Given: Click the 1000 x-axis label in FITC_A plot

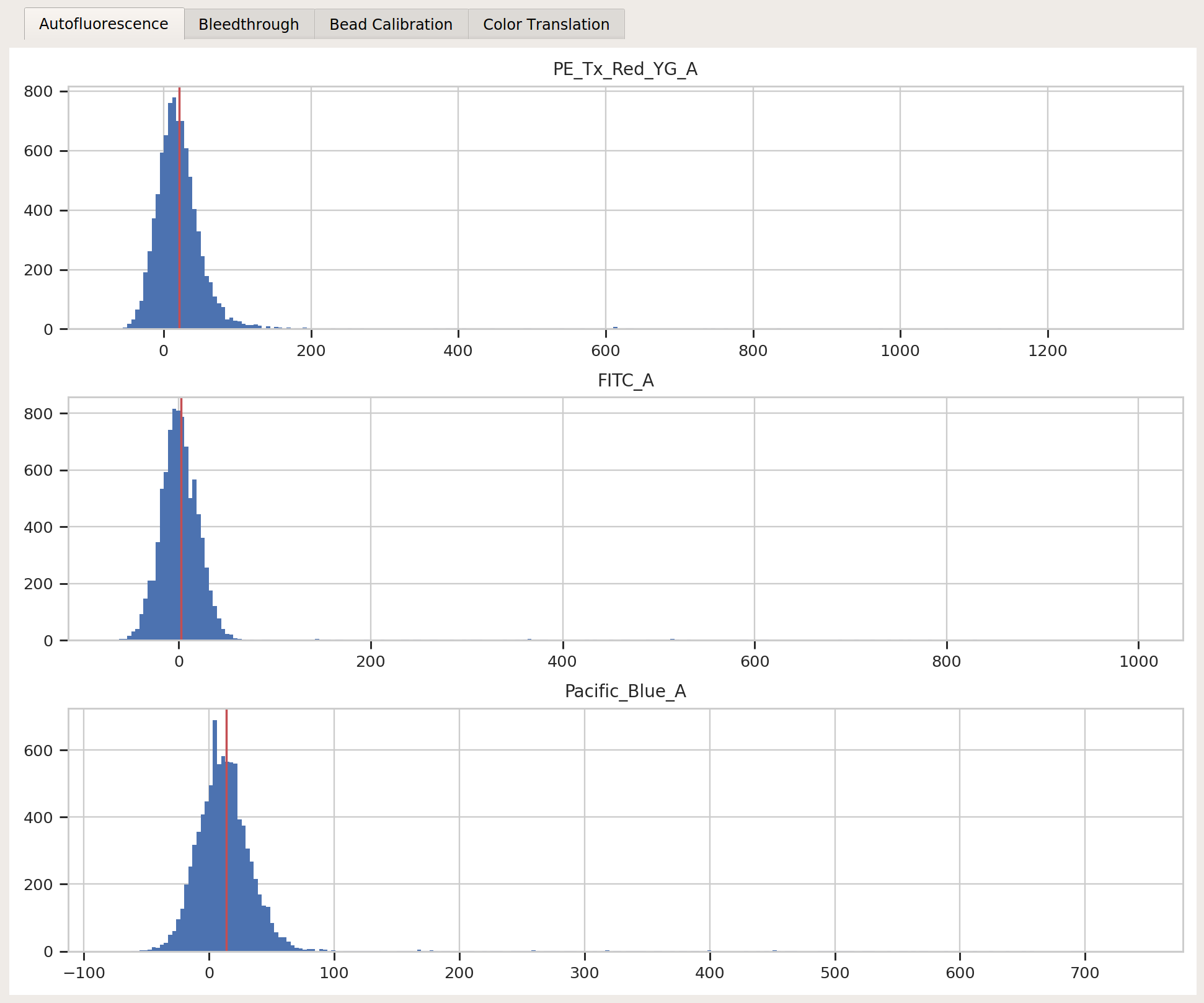Looking at the screenshot, I should [x=1138, y=662].
